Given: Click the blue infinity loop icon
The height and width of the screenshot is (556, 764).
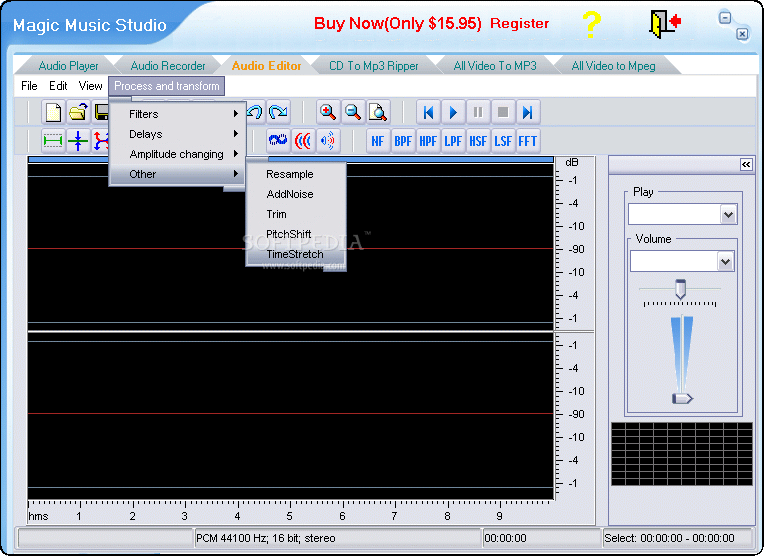Looking at the screenshot, I should coord(278,141).
